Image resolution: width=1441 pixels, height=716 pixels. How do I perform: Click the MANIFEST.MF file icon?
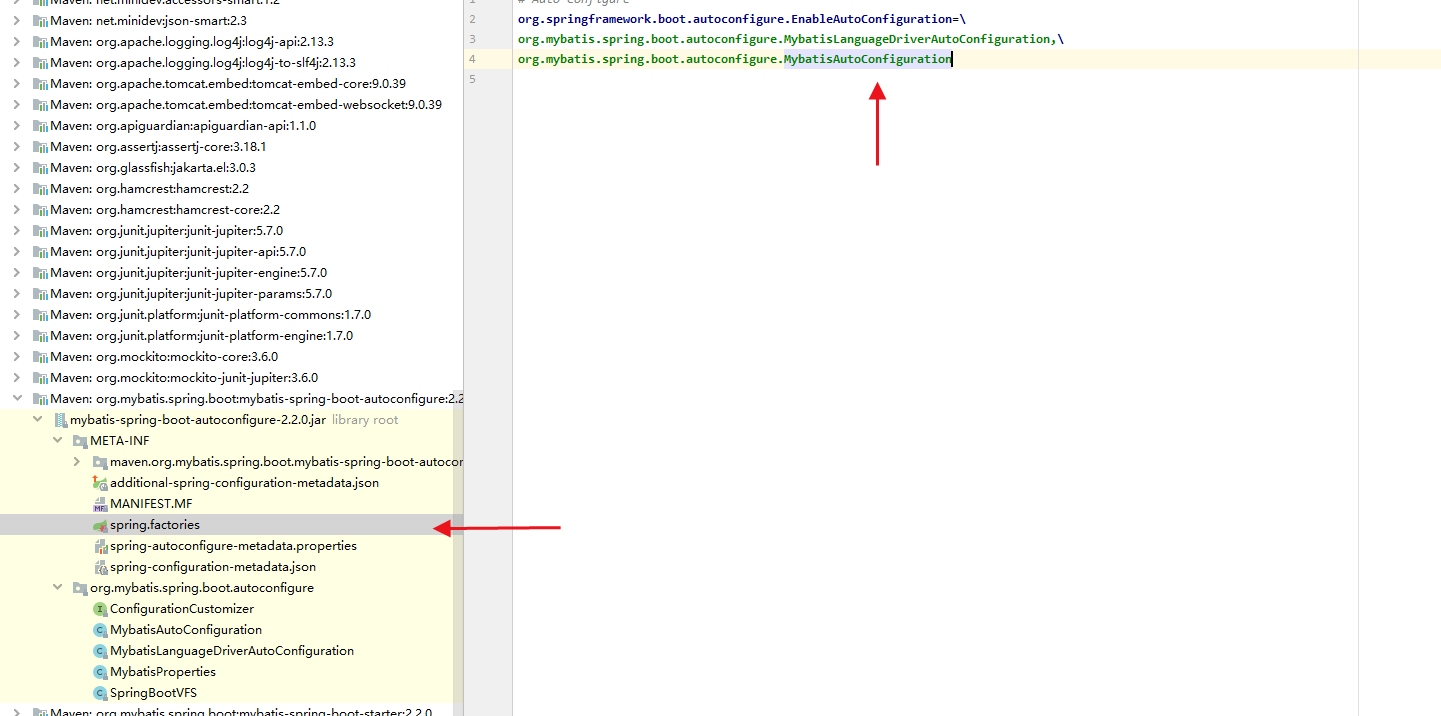coord(100,503)
